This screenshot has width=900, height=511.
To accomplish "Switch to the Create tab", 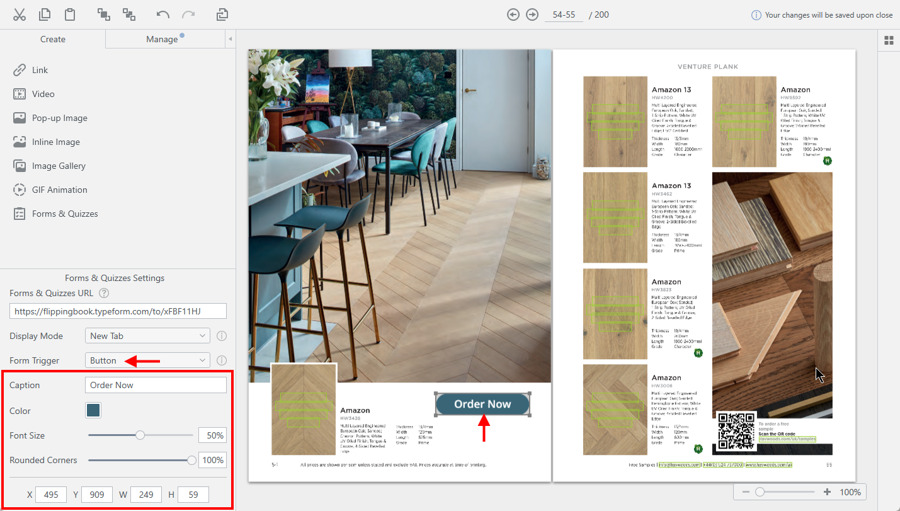I will 53,39.
